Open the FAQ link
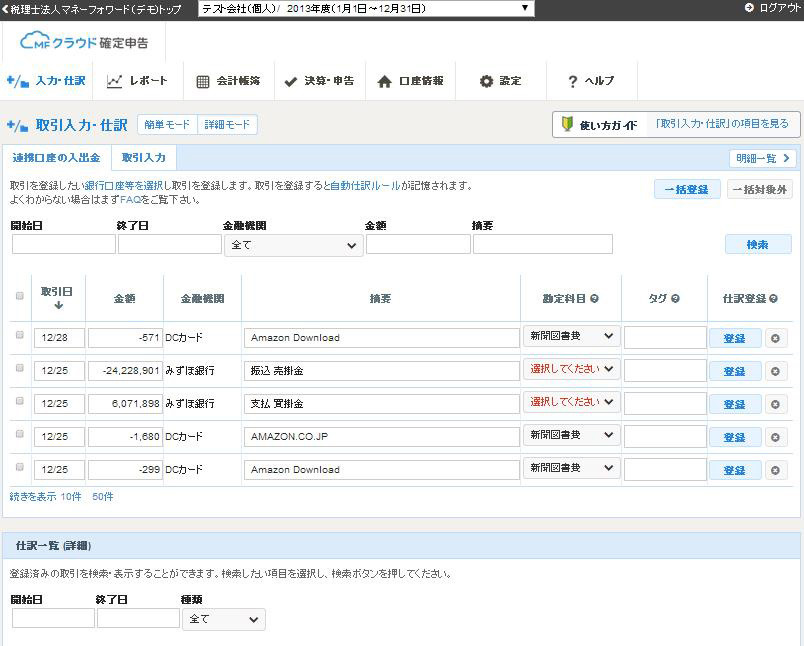Image resolution: width=804 pixels, height=646 pixels. pos(130,199)
